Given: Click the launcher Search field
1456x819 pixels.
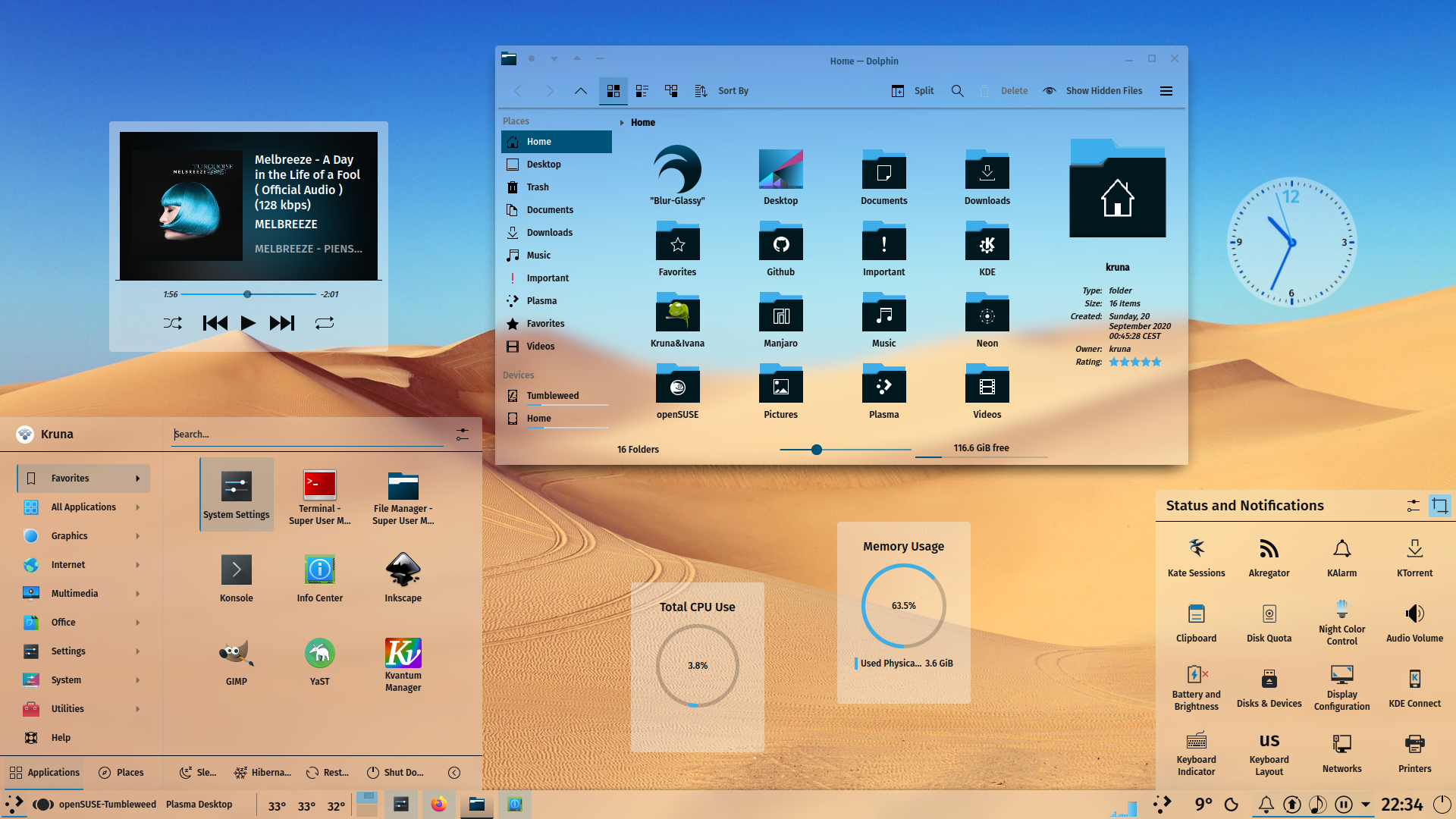Looking at the screenshot, I should [x=307, y=435].
